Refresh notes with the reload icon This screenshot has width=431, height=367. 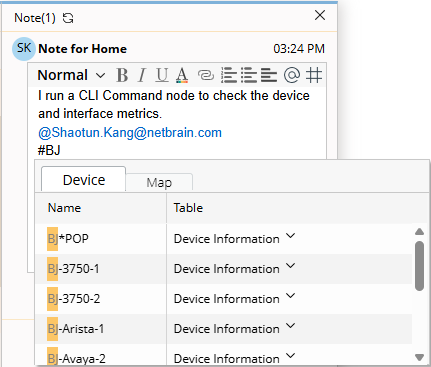coord(68,18)
